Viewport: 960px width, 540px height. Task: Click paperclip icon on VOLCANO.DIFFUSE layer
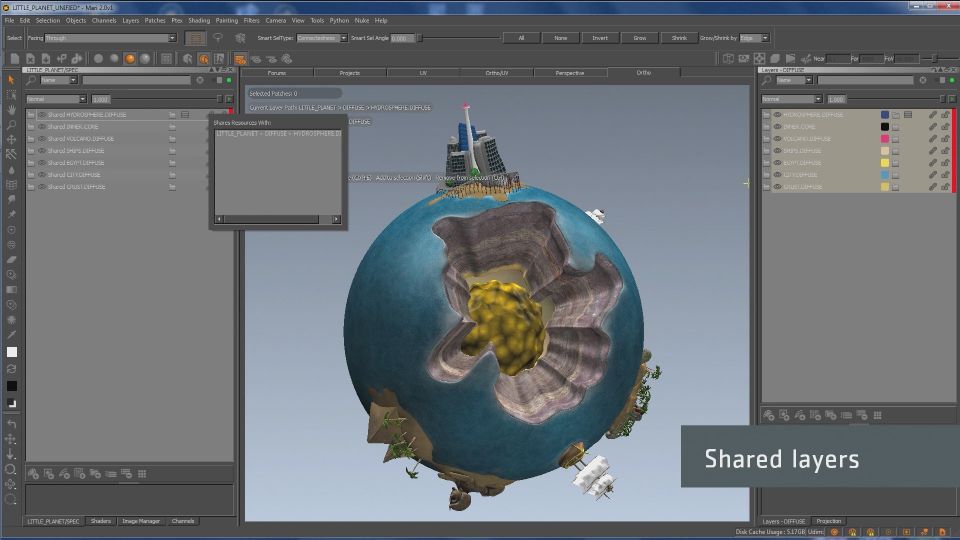[932, 139]
